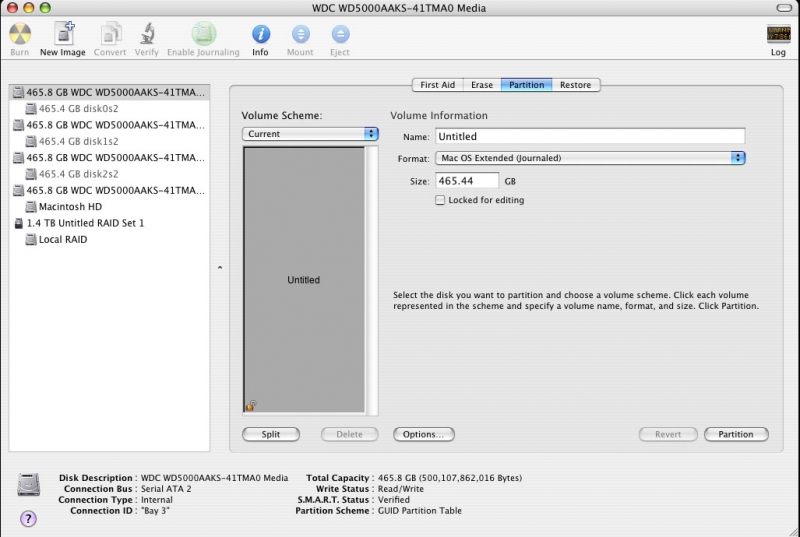800x537 pixels.
Task: Click the Split button
Action: [271, 435]
